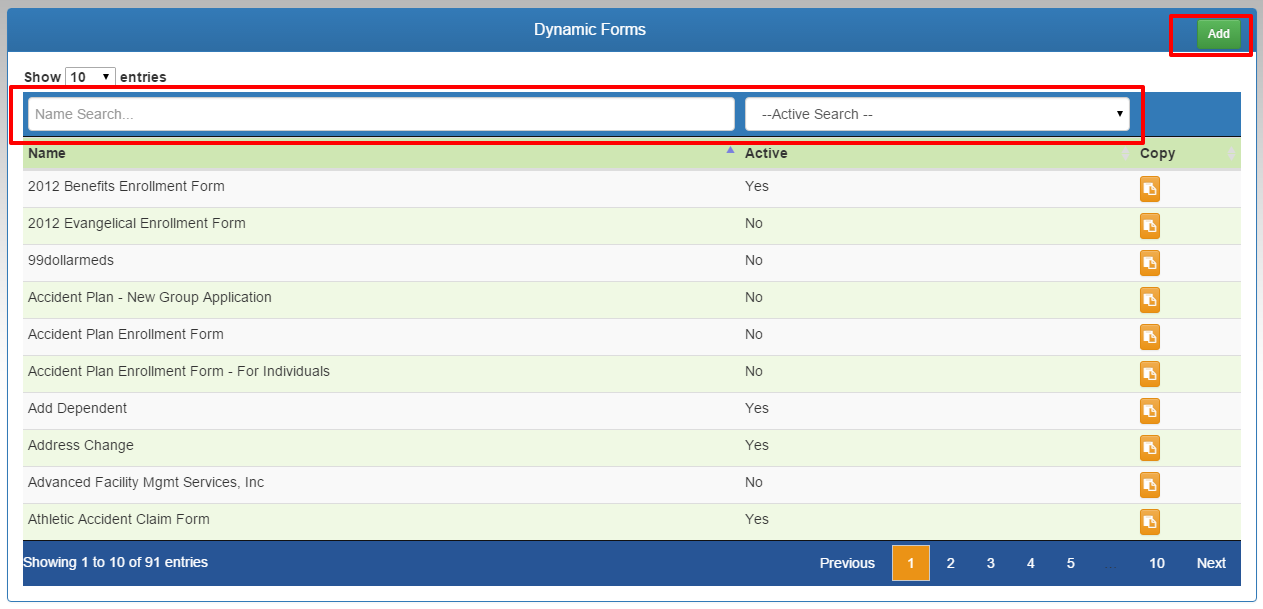
Task: Copy the 2012 Benefits Enrollment Form
Action: 1150,189
